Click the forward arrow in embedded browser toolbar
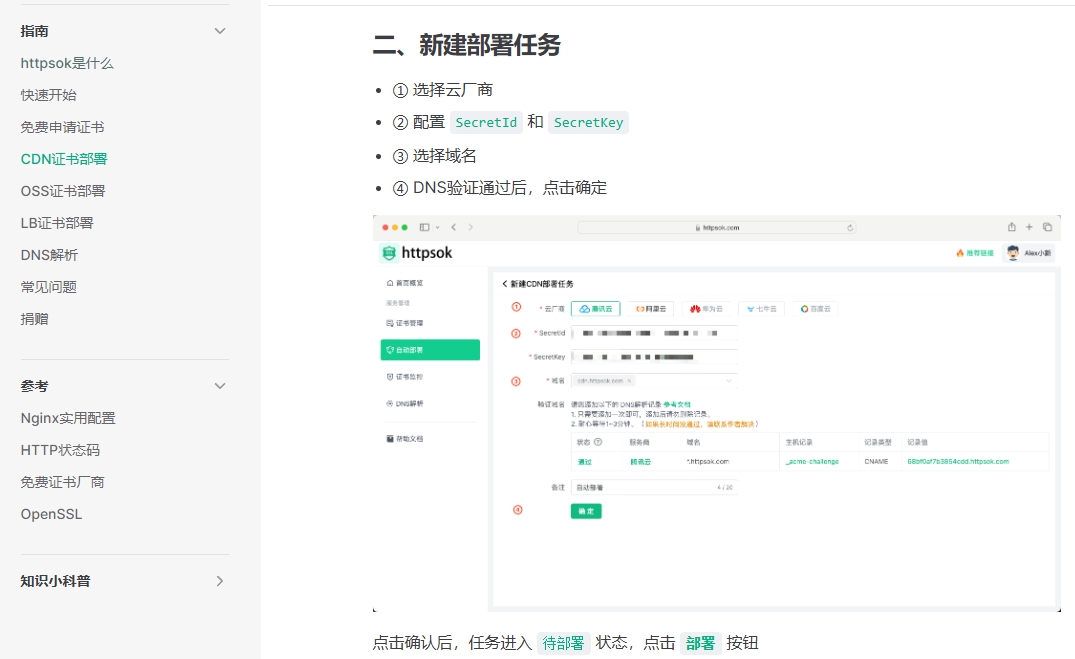 470,227
